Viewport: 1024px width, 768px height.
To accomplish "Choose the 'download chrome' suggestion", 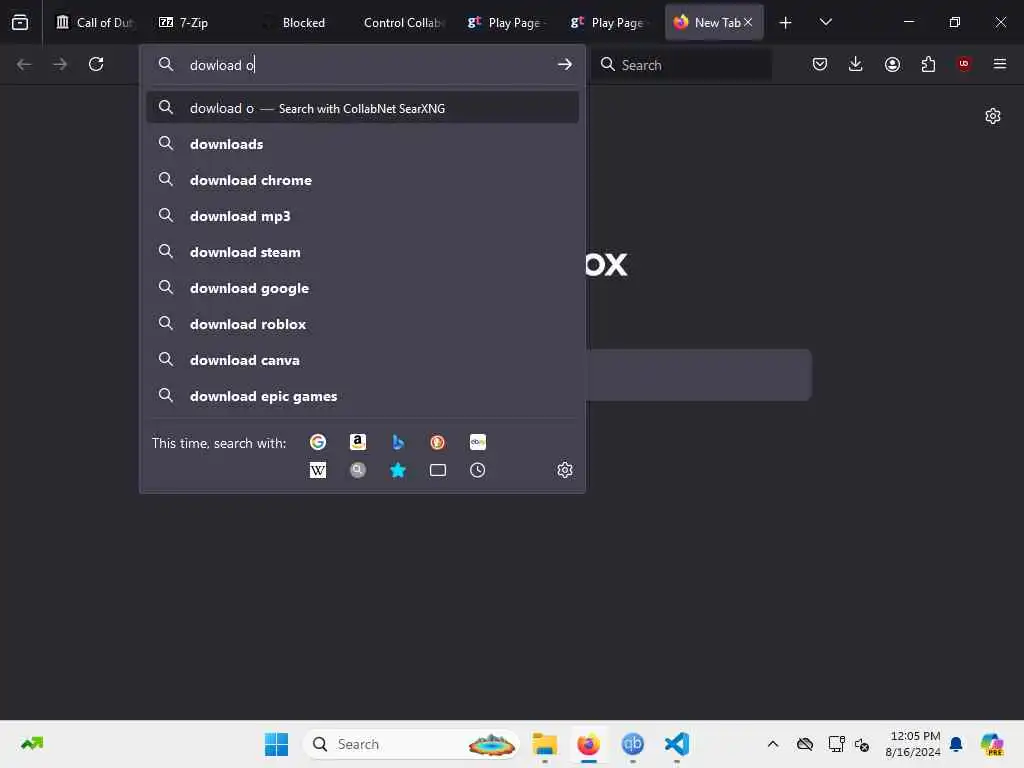I will (362, 180).
